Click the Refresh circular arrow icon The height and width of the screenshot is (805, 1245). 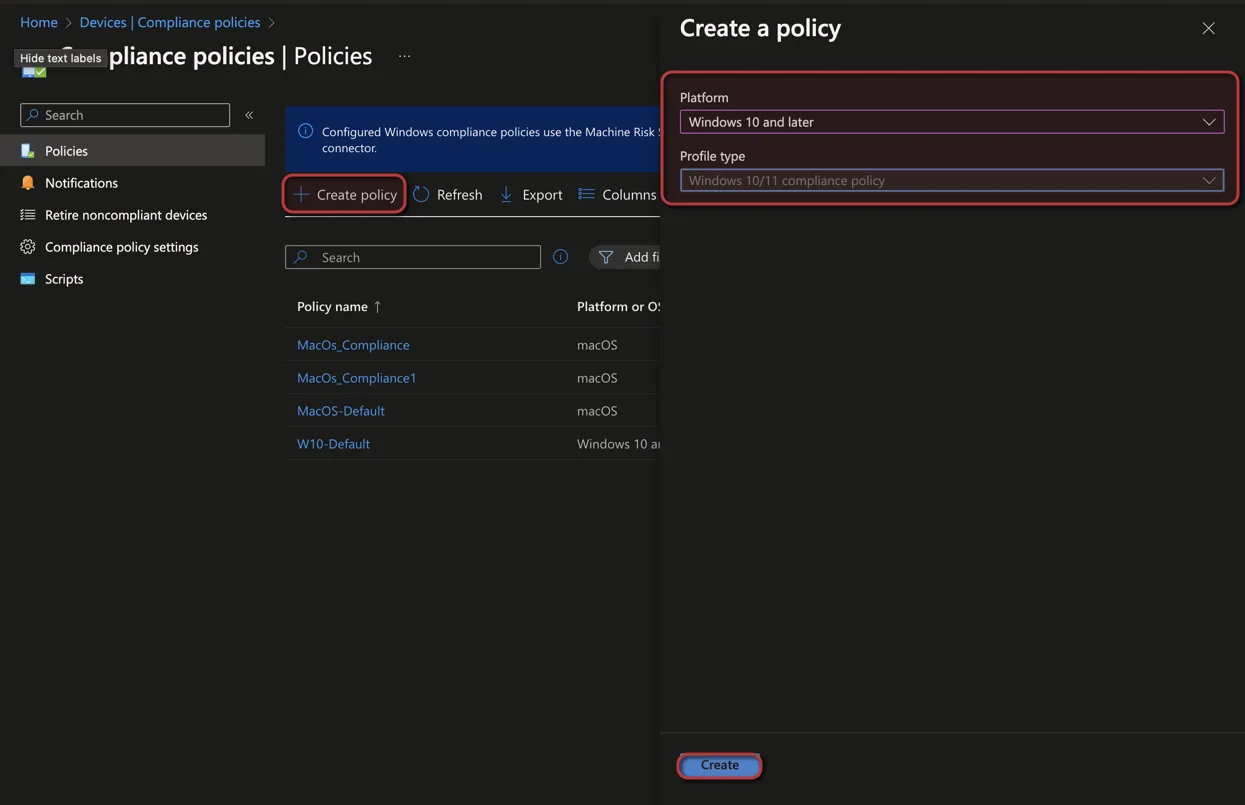tap(421, 194)
